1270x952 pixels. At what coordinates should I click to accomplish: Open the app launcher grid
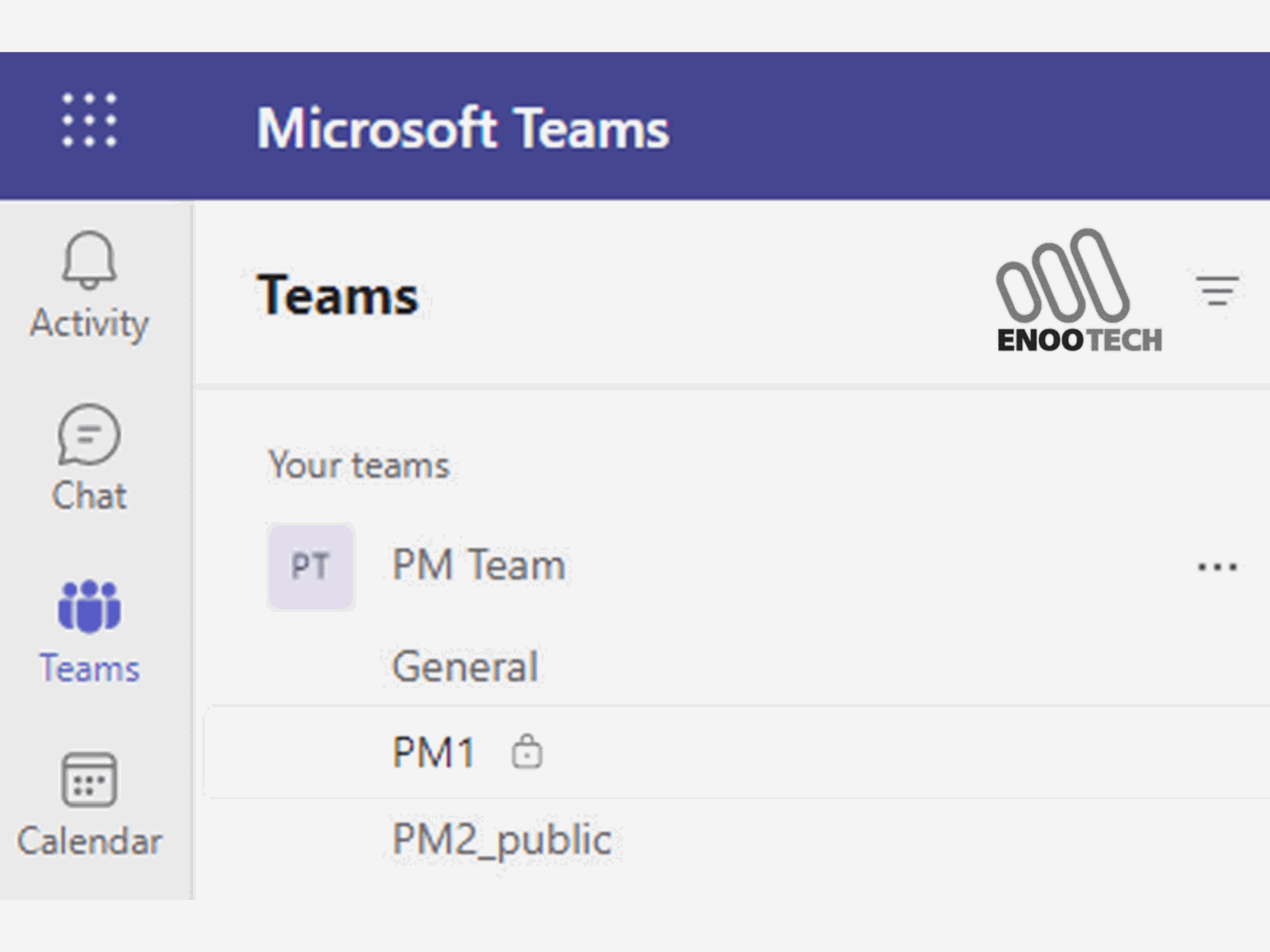[89, 120]
